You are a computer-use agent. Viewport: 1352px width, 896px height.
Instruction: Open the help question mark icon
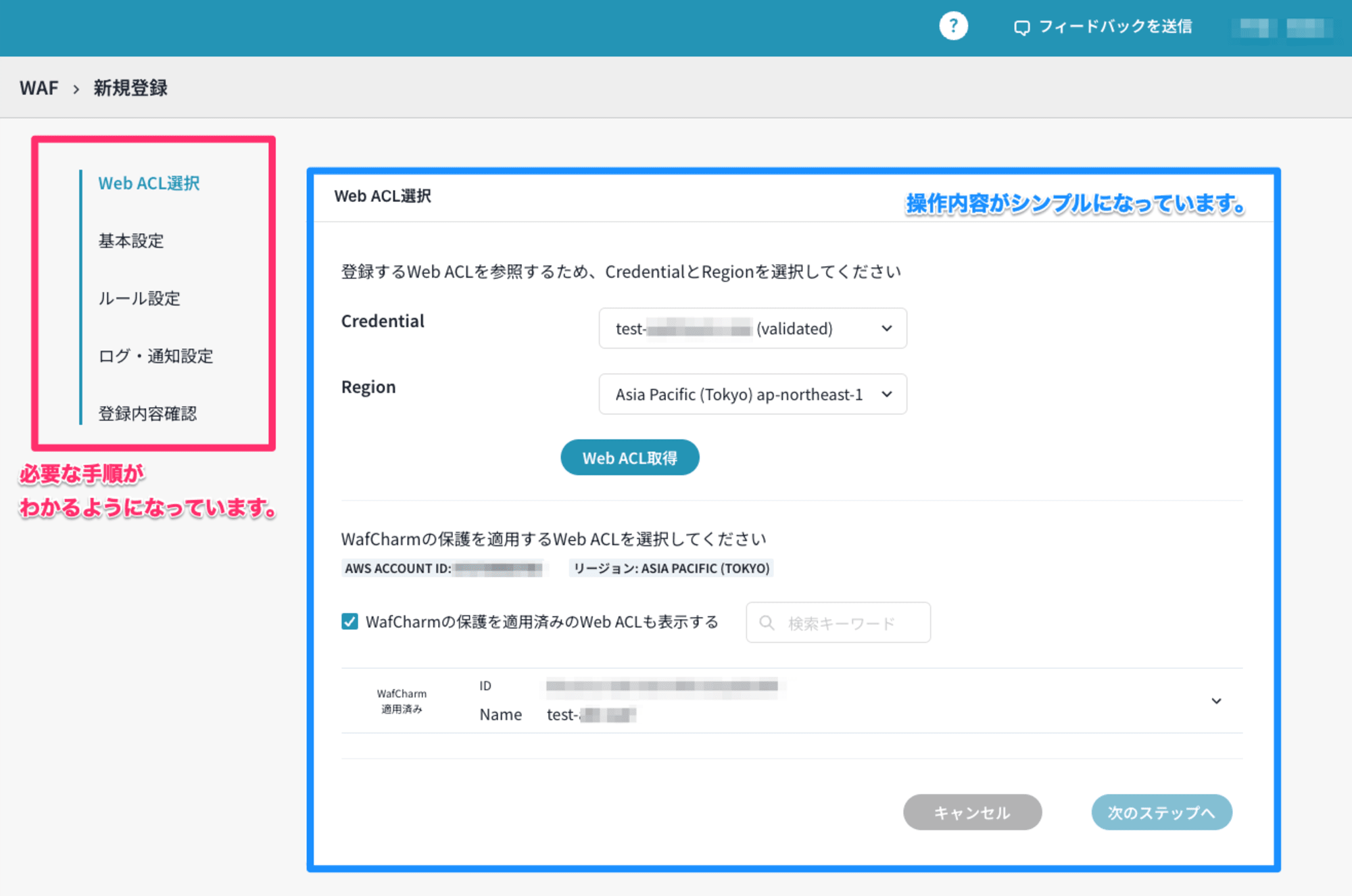pos(953,26)
